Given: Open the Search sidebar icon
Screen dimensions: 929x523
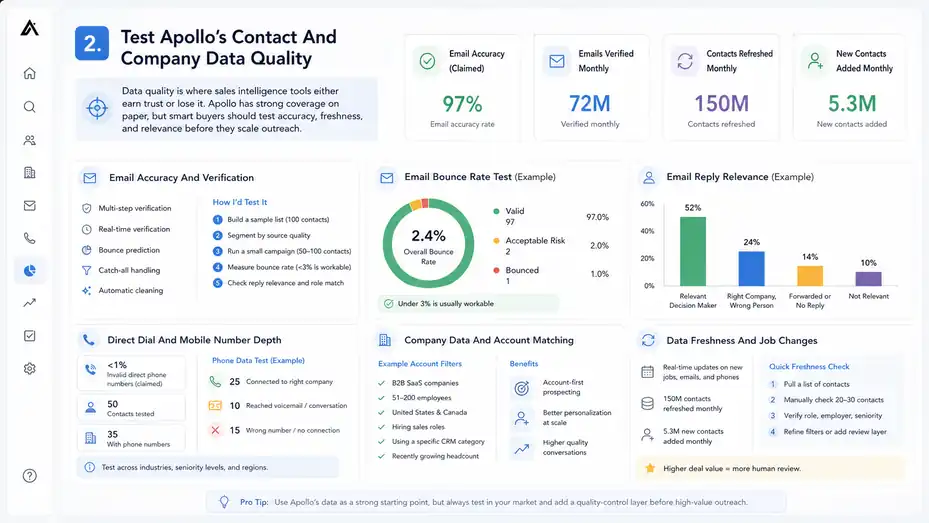Looking at the screenshot, I should 30,107.
